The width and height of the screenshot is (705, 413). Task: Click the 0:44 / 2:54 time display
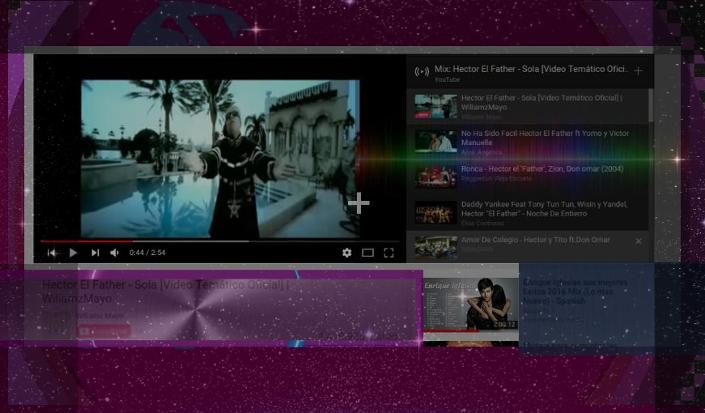click(147, 253)
